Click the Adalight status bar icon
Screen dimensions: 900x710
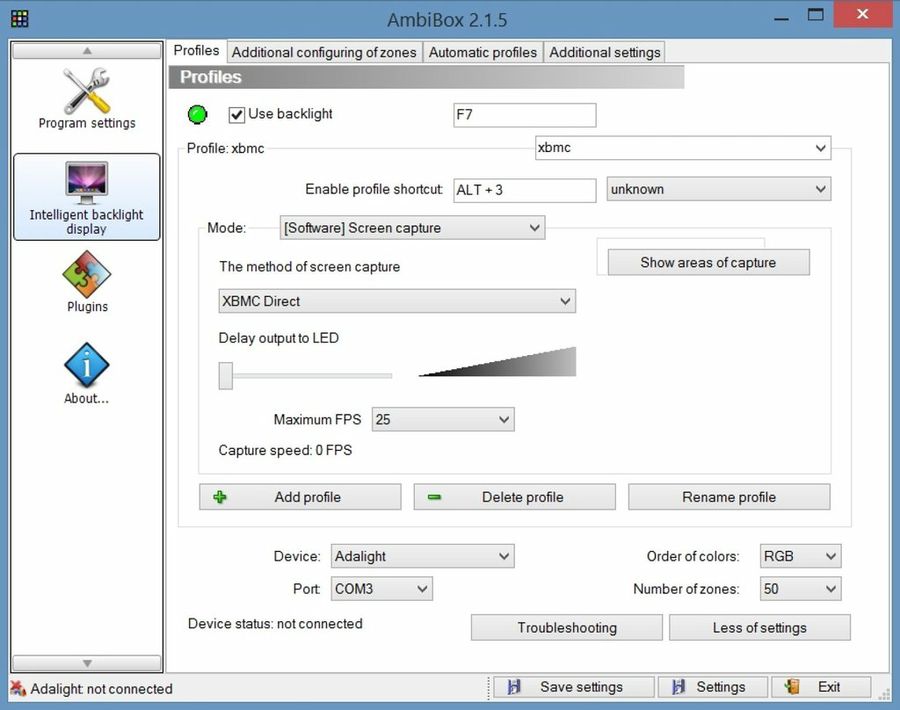pos(18,688)
